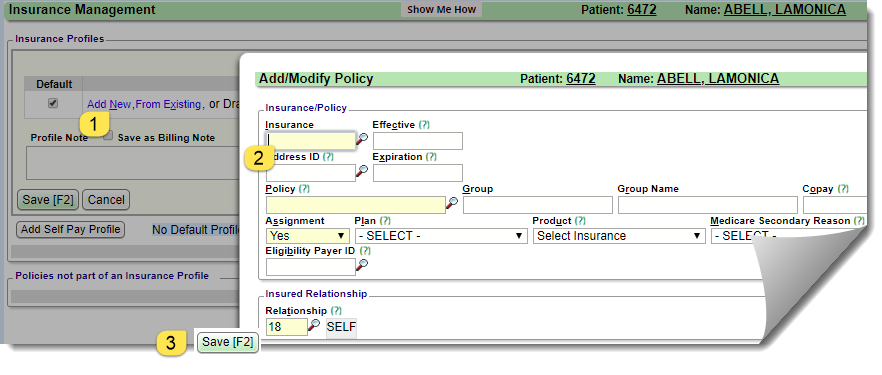Click into the Group Name input field
The image size is (882, 375).
pyautogui.click(x=708, y=205)
